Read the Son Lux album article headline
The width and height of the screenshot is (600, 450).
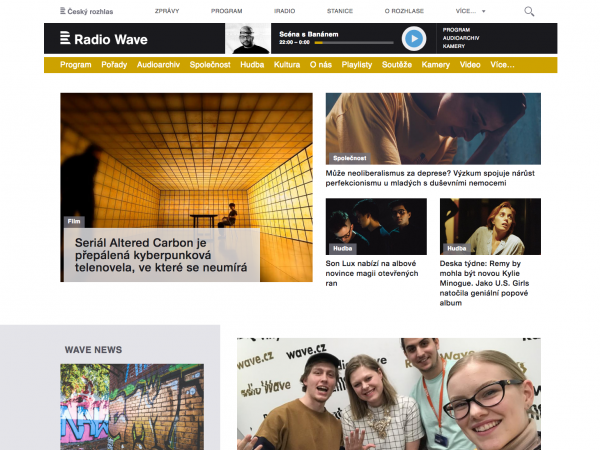pyautogui.click(x=372, y=273)
